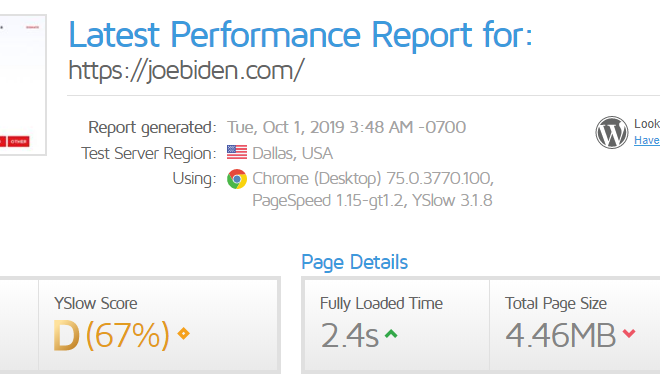Click the Chrome (Desktop) 75.0.3770.100 text

(373, 178)
